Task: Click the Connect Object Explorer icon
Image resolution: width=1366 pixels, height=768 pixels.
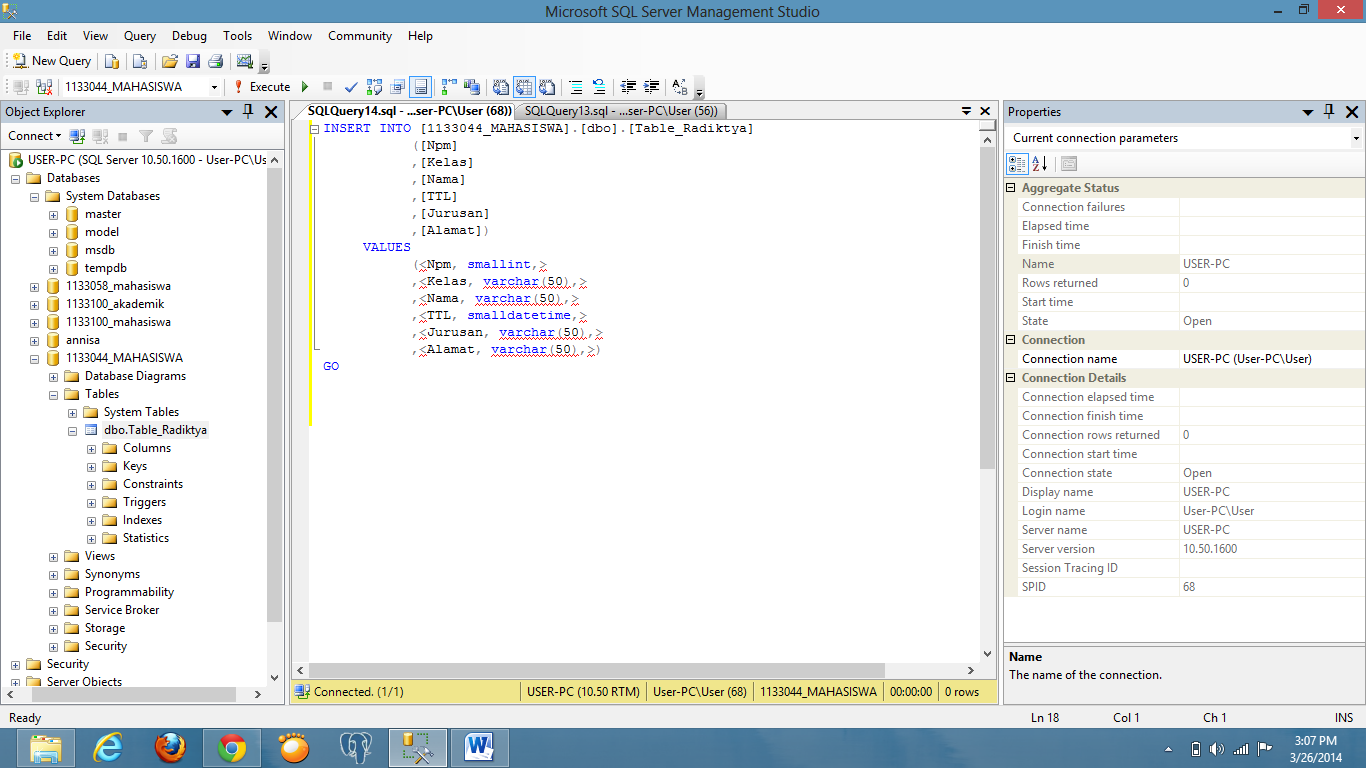Action: pyautogui.click(x=79, y=136)
